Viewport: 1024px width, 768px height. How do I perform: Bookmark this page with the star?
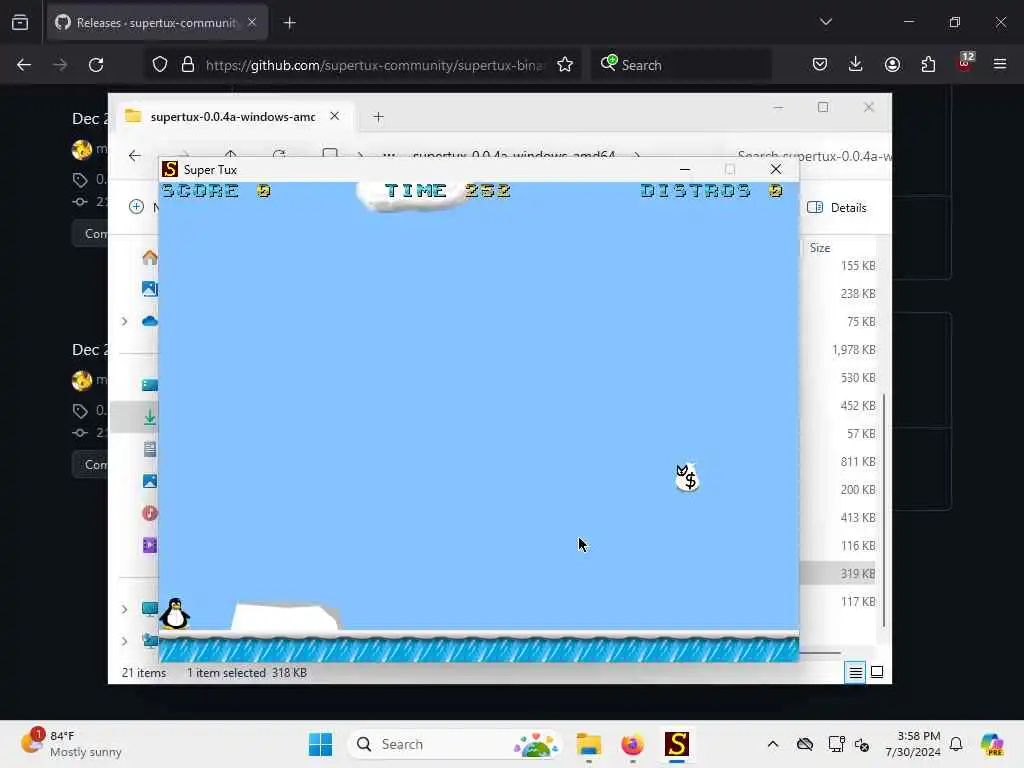coord(565,65)
